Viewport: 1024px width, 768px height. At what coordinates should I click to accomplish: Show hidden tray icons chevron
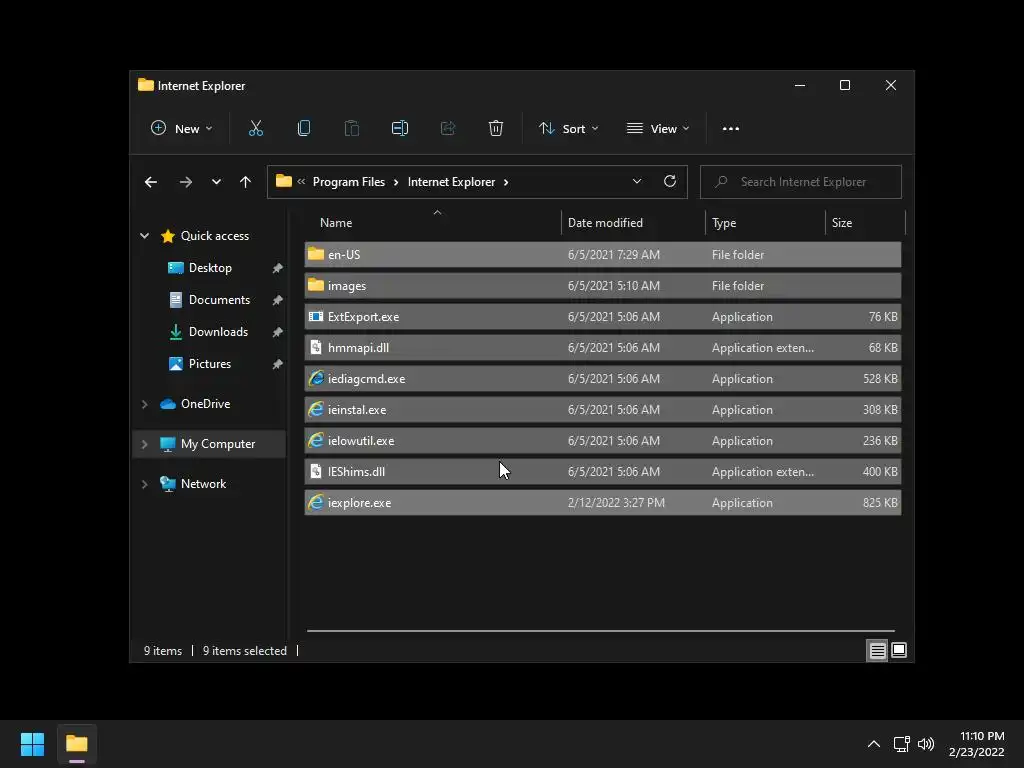[x=874, y=744]
